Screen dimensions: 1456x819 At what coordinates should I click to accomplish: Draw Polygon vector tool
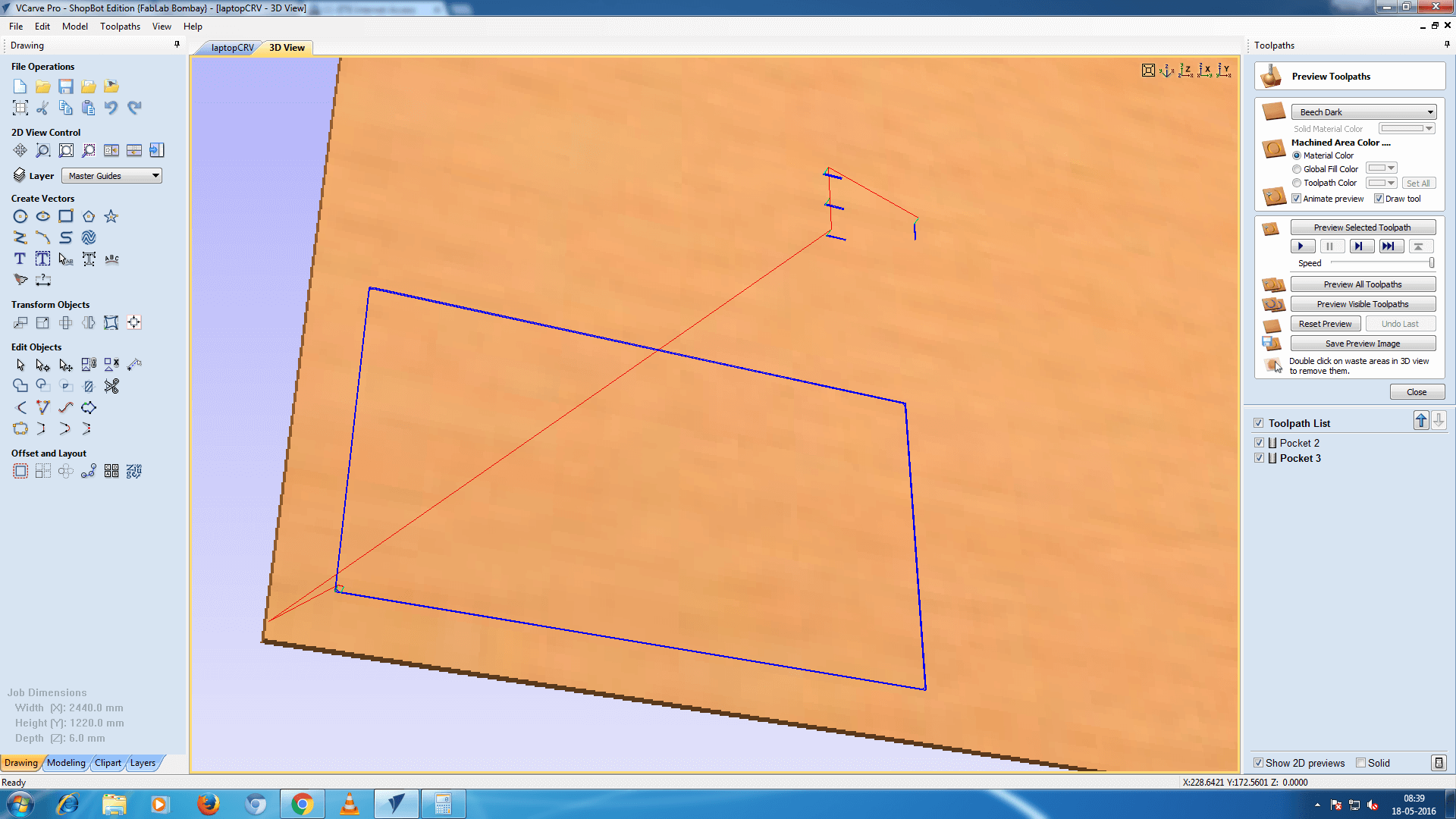coord(89,216)
